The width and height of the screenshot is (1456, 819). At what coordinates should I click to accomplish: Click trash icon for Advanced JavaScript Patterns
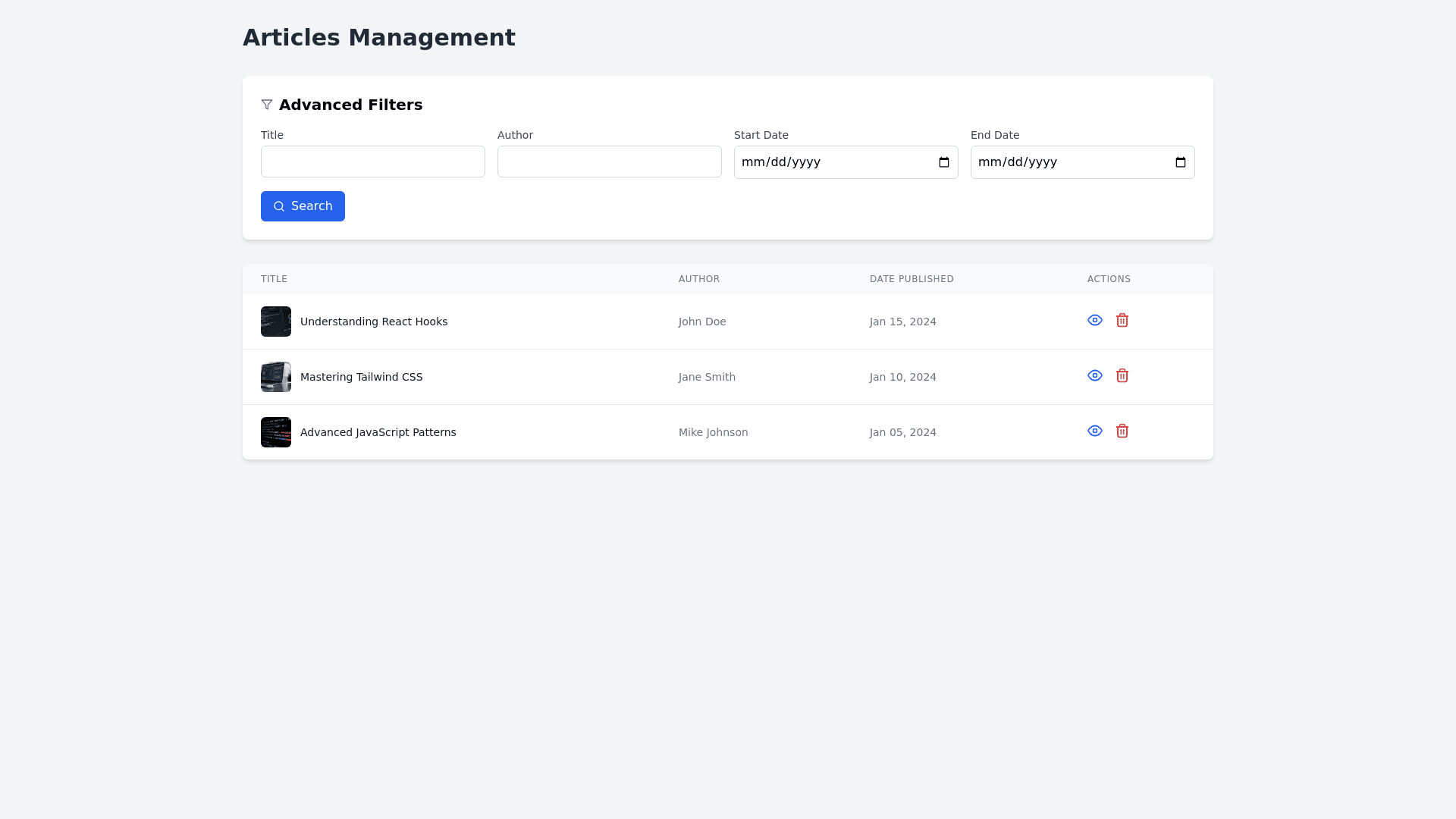tap(1122, 431)
